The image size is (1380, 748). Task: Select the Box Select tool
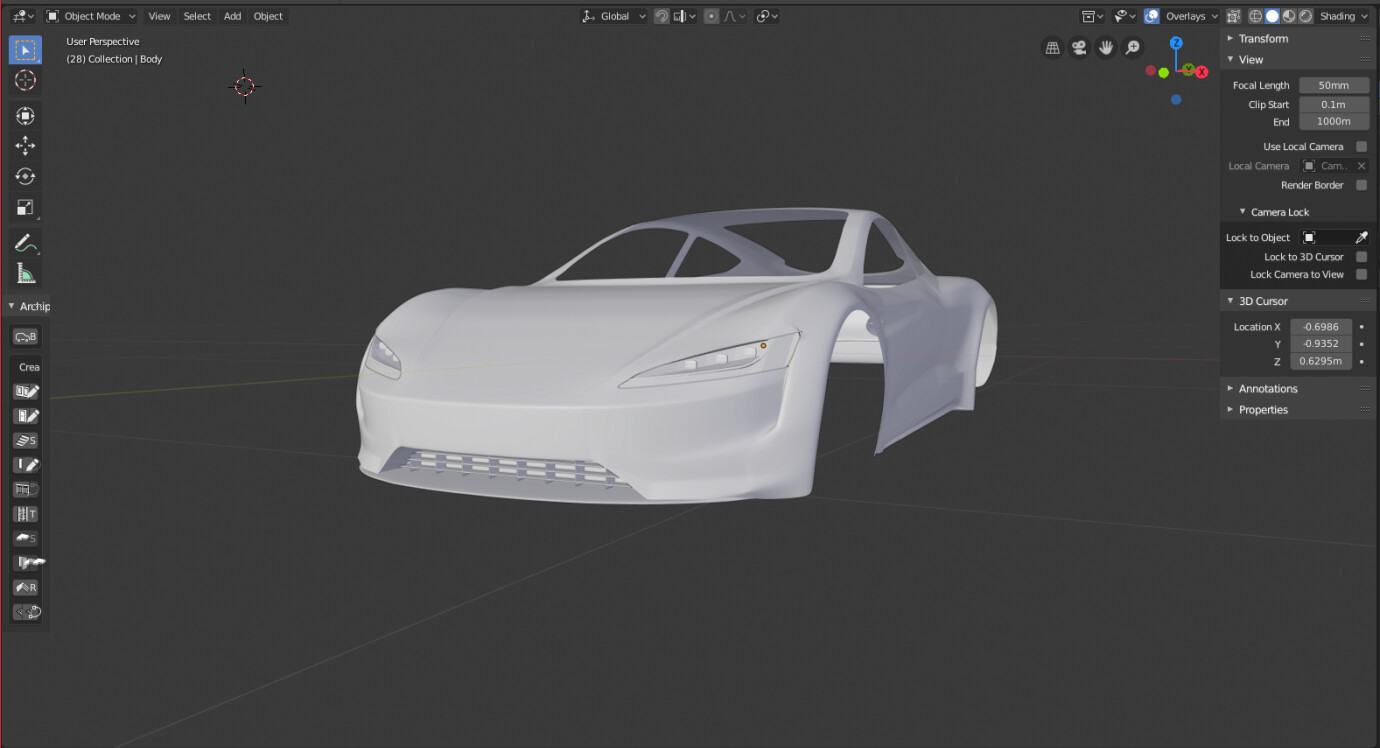pyautogui.click(x=24, y=49)
